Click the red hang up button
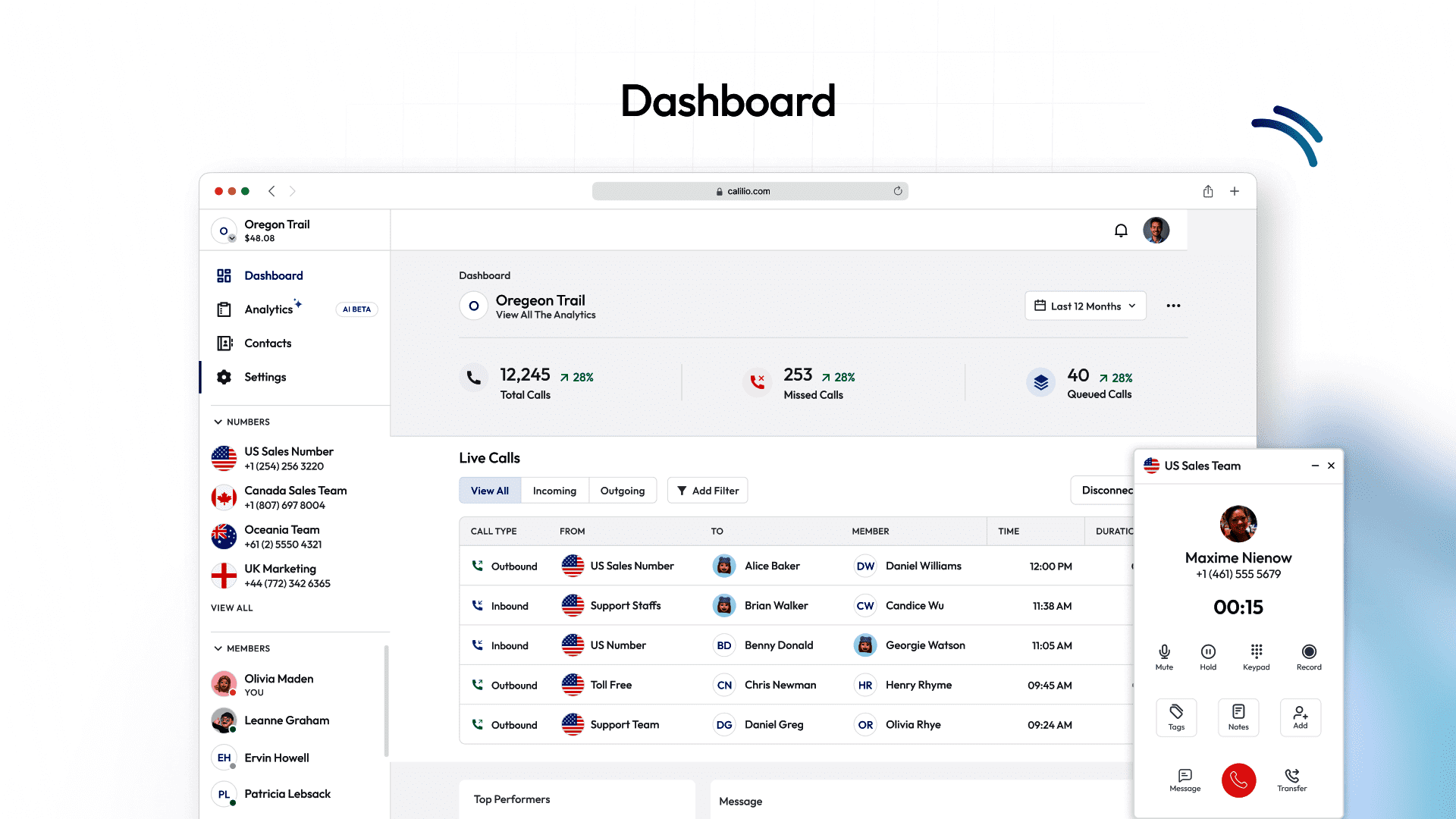Image resolution: width=1456 pixels, height=819 pixels. 1238,780
